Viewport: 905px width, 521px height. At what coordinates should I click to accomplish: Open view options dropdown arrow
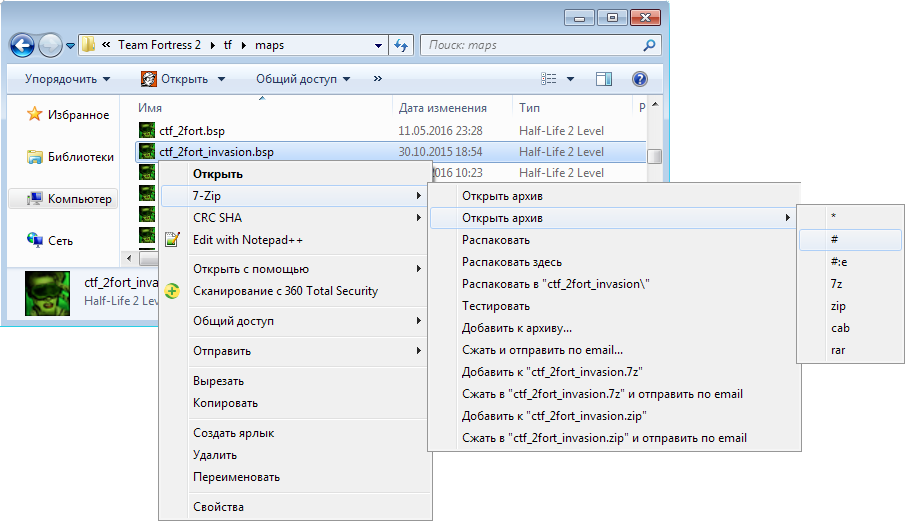[x=570, y=79]
